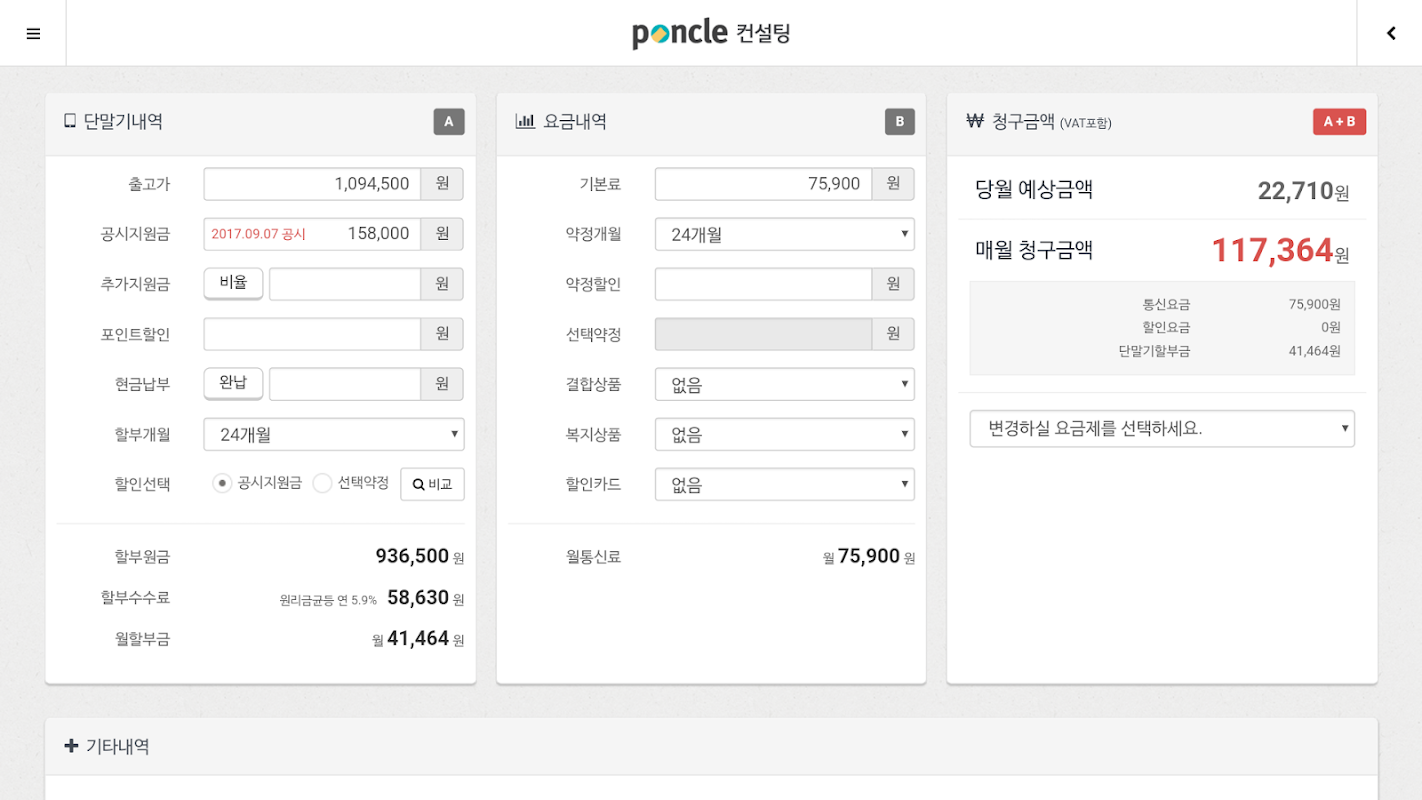
Task: Click the back arrow icon
Action: (1390, 33)
